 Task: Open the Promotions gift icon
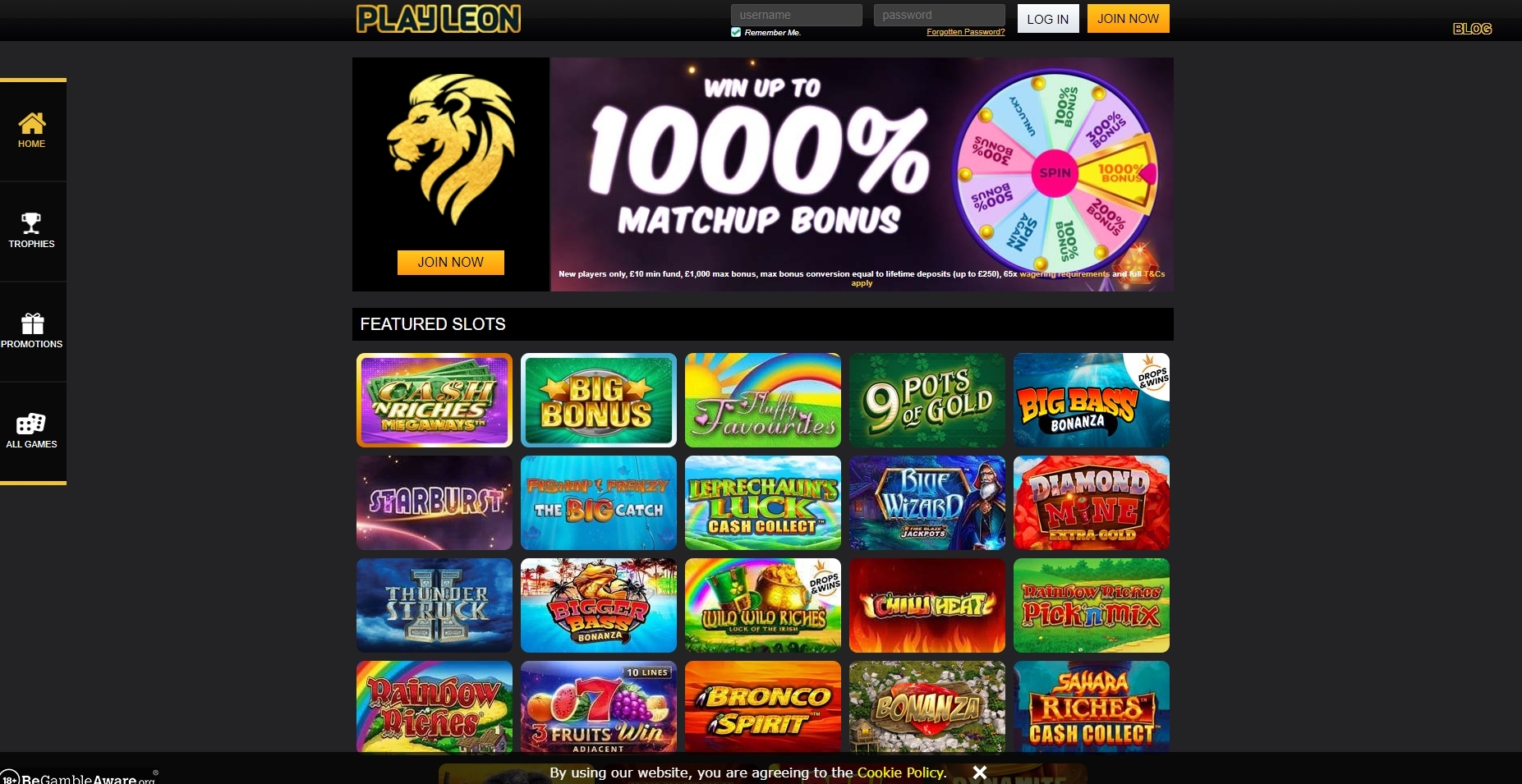tap(32, 323)
